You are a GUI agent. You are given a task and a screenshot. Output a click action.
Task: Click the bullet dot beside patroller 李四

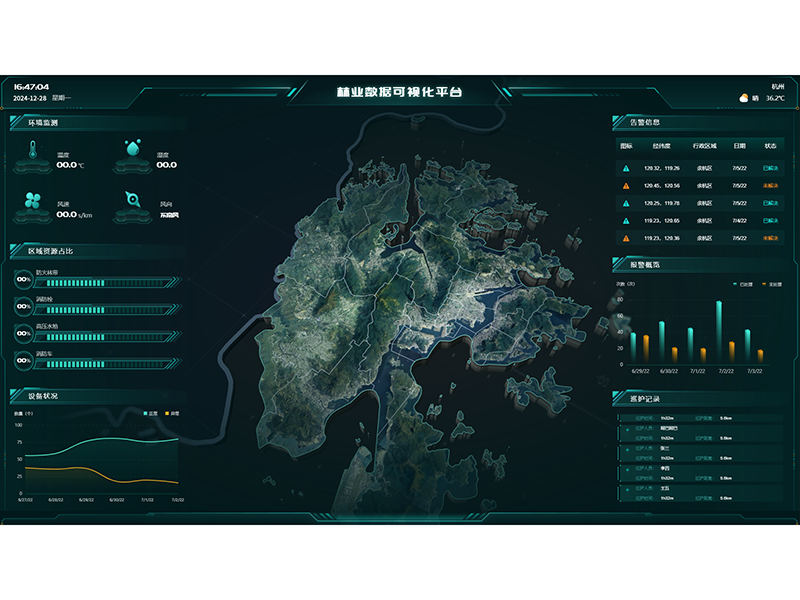pyautogui.click(x=627, y=470)
